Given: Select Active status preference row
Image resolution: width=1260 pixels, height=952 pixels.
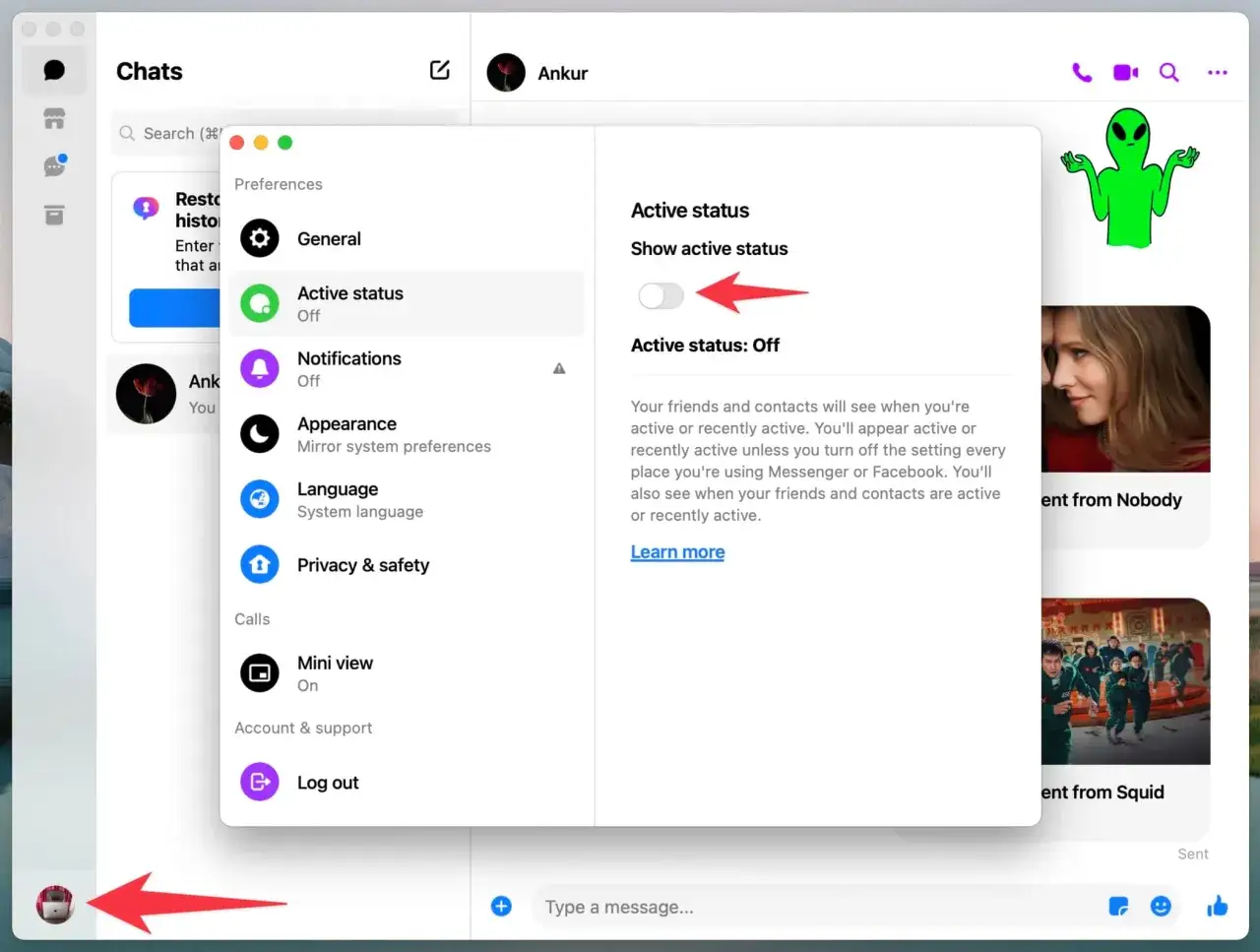Looking at the screenshot, I should tap(406, 303).
